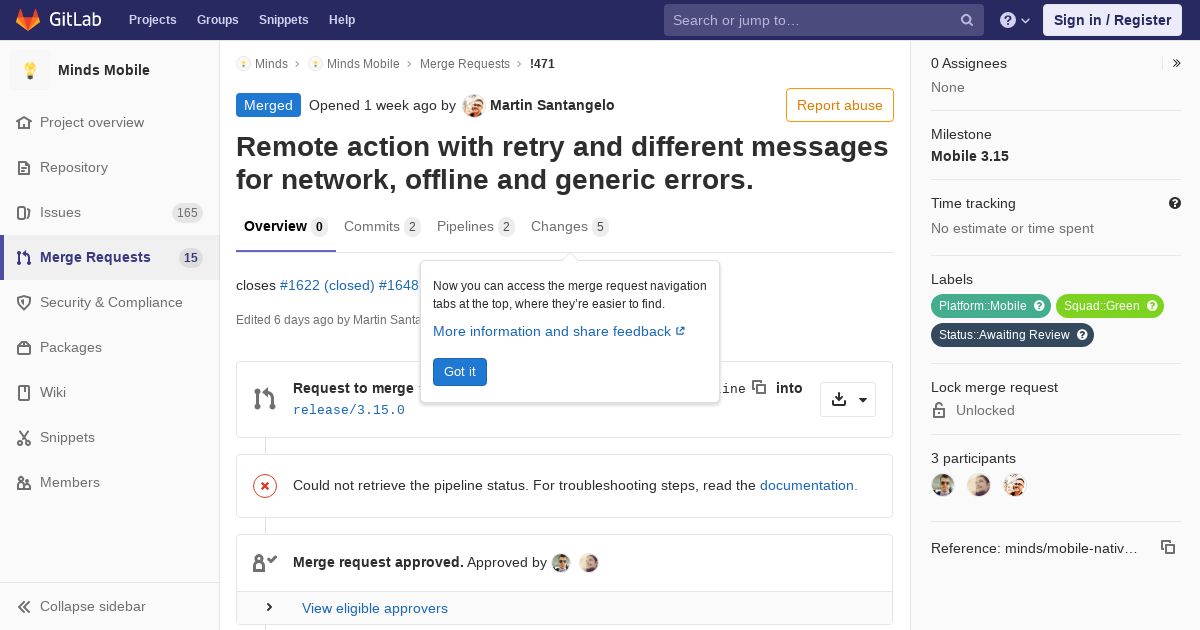Click the failed pipeline status icon
1200x630 pixels.
click(x=265, y=486)
